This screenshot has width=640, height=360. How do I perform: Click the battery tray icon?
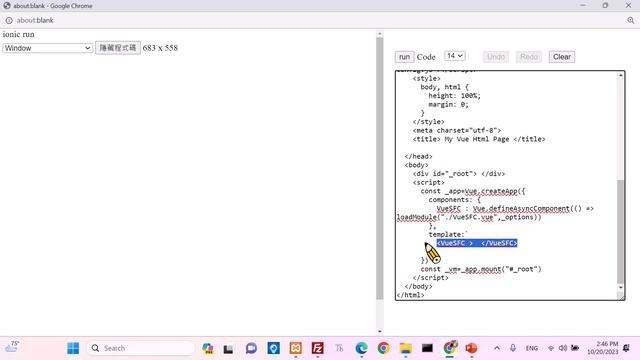pyautogui.click(x=575, y=348)
